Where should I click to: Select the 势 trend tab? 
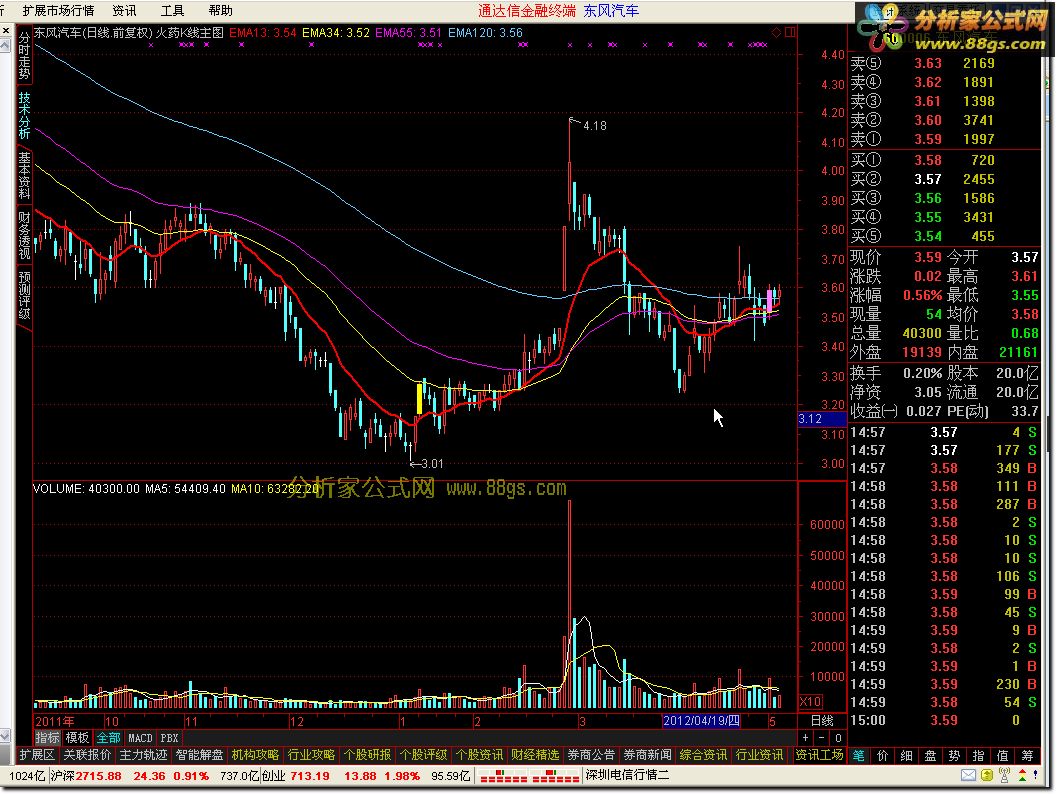pos(955,756)
